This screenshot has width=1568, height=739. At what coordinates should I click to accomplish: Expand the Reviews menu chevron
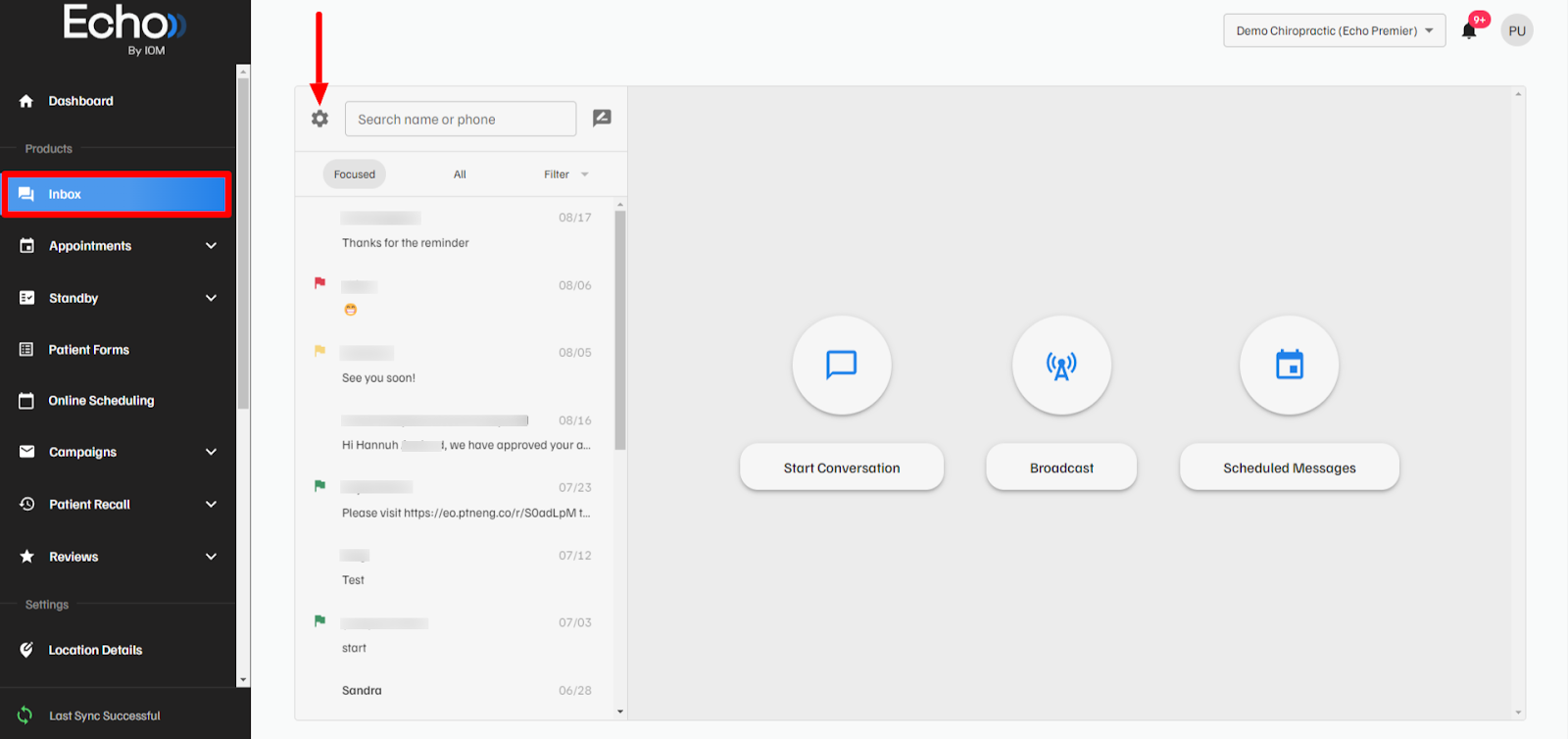[x=211, y=557]
